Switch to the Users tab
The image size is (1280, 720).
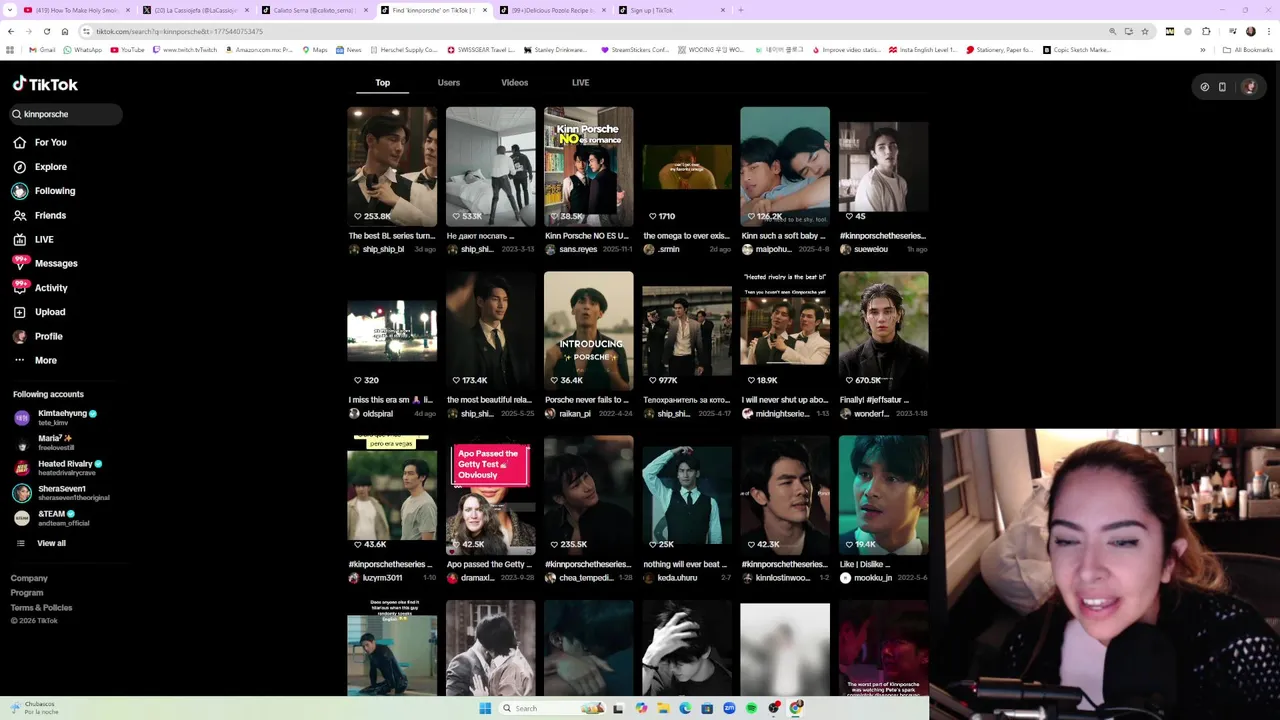point(449,83)
